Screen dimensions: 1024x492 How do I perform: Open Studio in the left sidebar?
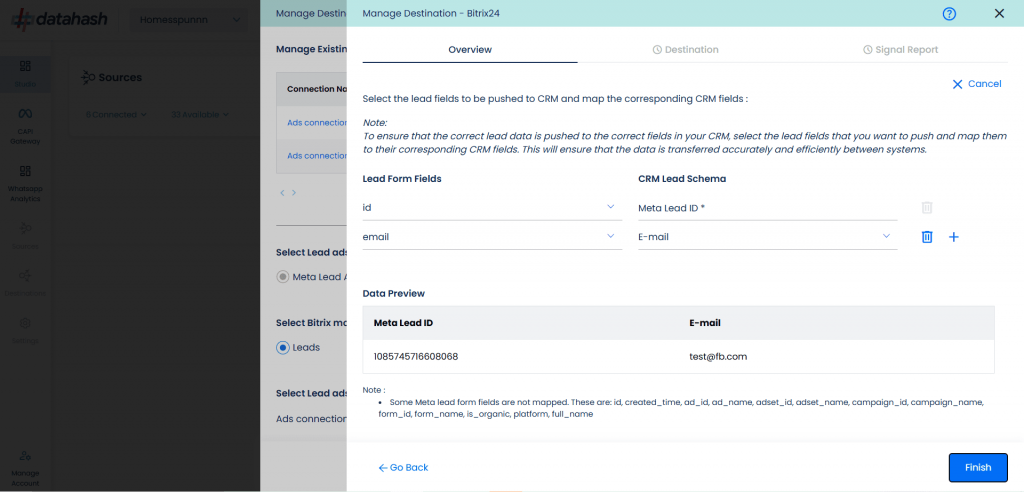25,74
